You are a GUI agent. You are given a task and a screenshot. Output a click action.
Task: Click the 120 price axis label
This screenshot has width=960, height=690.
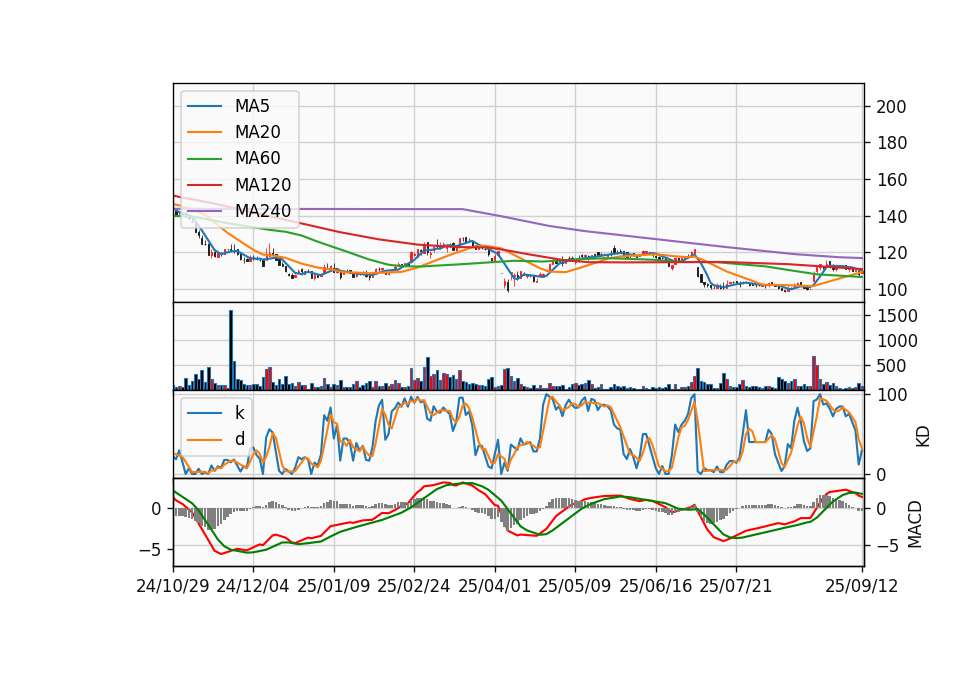[891, 253]
